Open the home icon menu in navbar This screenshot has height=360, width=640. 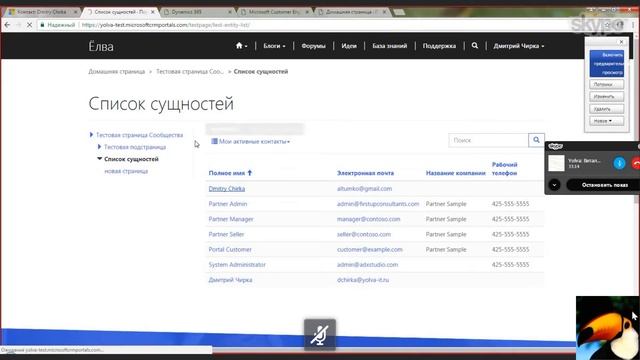coord(241,46)
